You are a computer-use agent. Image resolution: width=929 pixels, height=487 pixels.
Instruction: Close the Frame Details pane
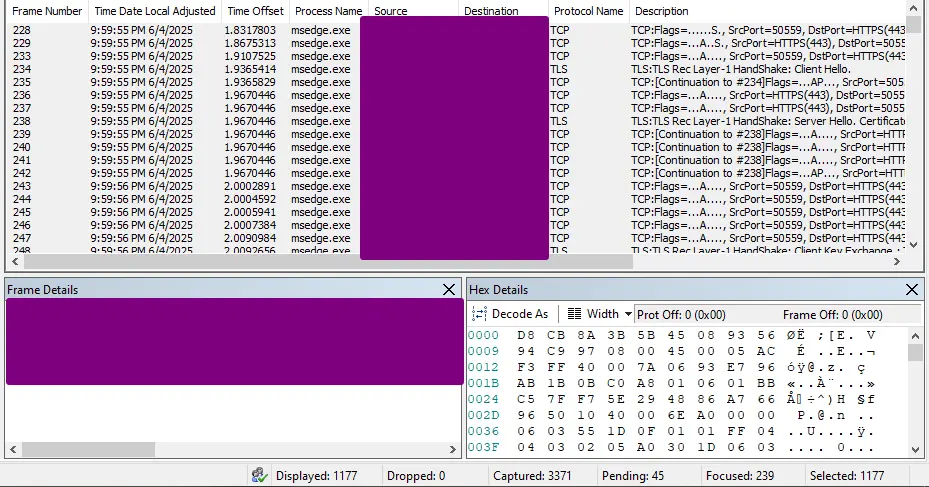[x=449, y=289]
